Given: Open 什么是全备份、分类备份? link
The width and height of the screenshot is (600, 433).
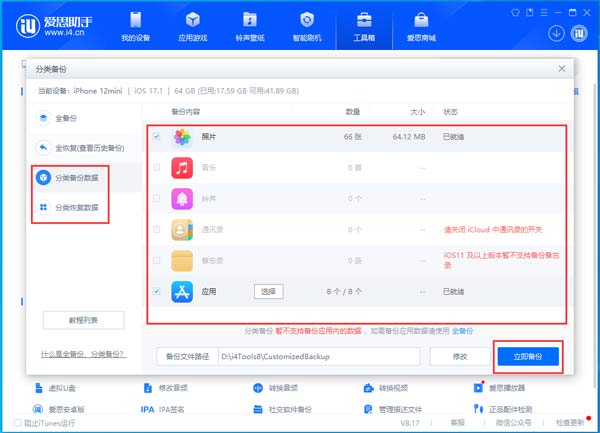Looking at the screenshot, I should pos(83,354).
